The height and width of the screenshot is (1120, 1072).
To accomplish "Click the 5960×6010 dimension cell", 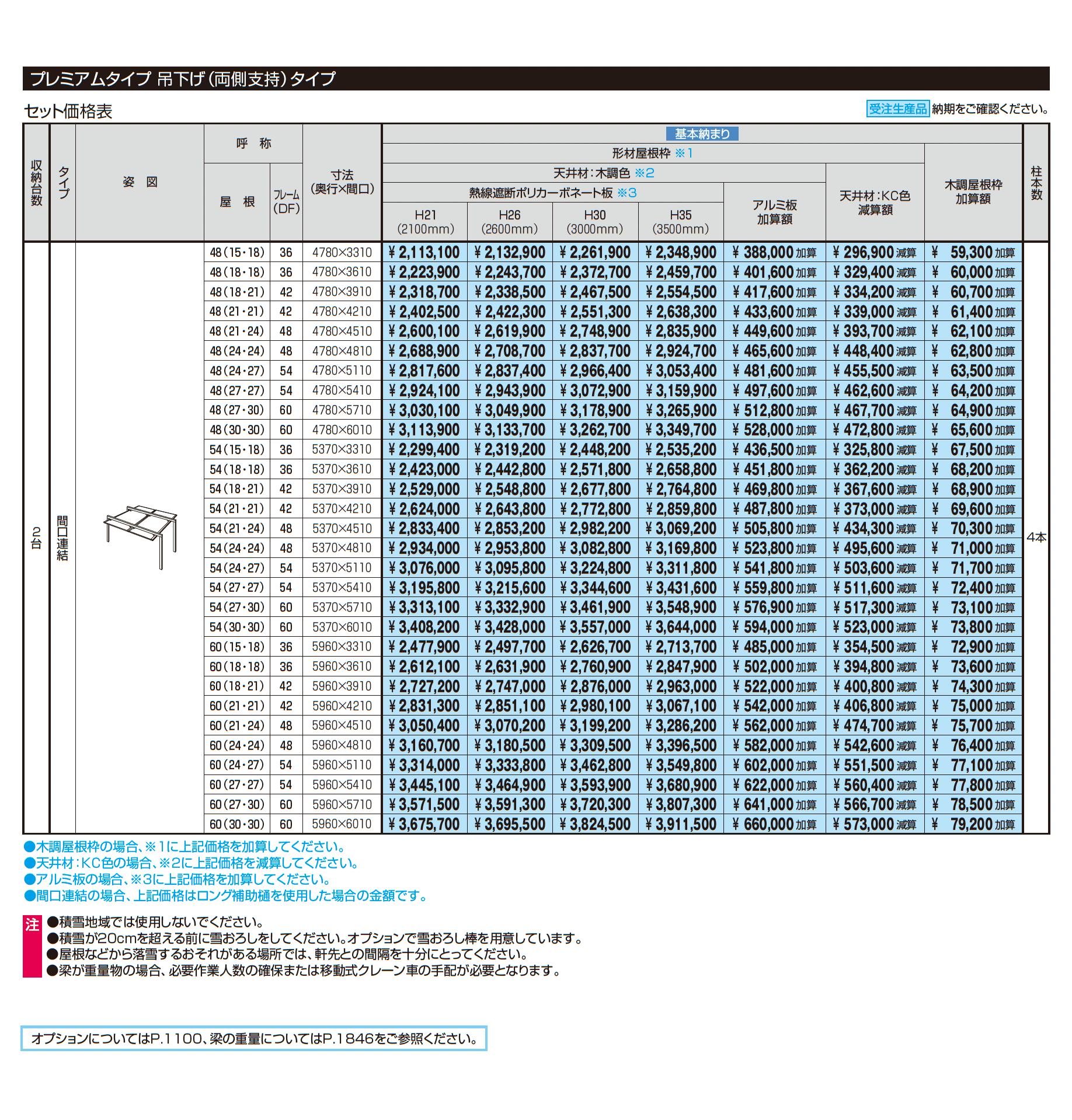I will (342, 824).
